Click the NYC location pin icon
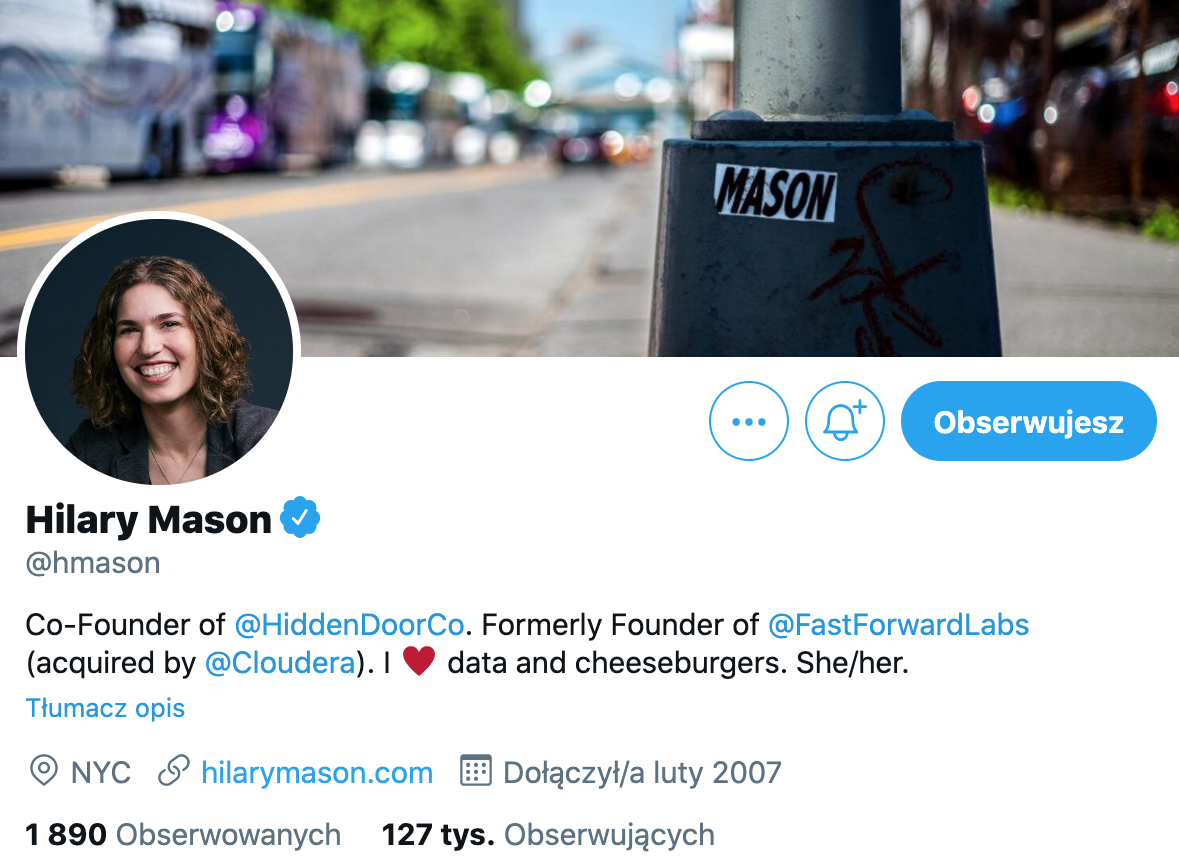 tap(44, 772)
